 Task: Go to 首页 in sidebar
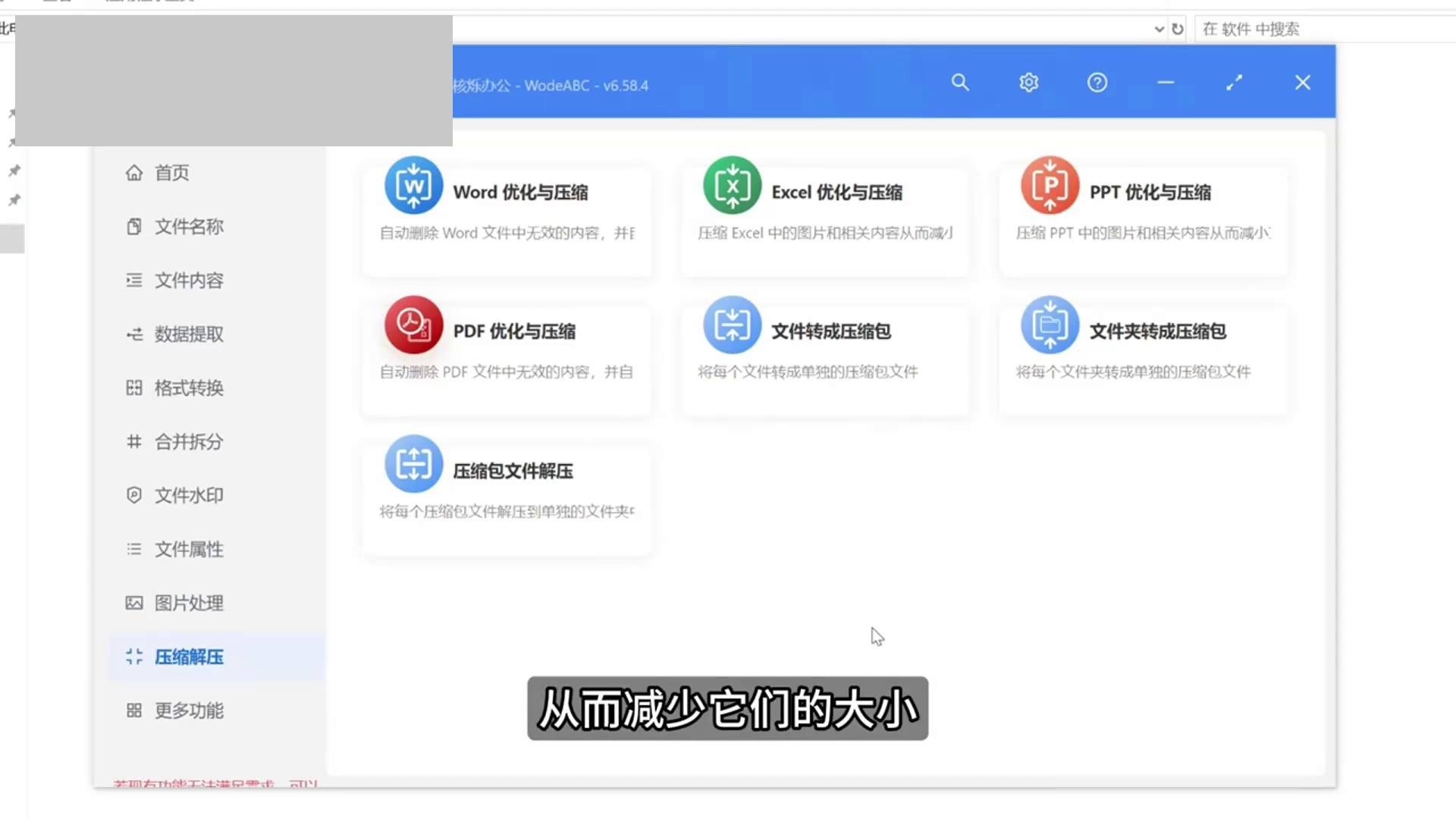(171, 173)
